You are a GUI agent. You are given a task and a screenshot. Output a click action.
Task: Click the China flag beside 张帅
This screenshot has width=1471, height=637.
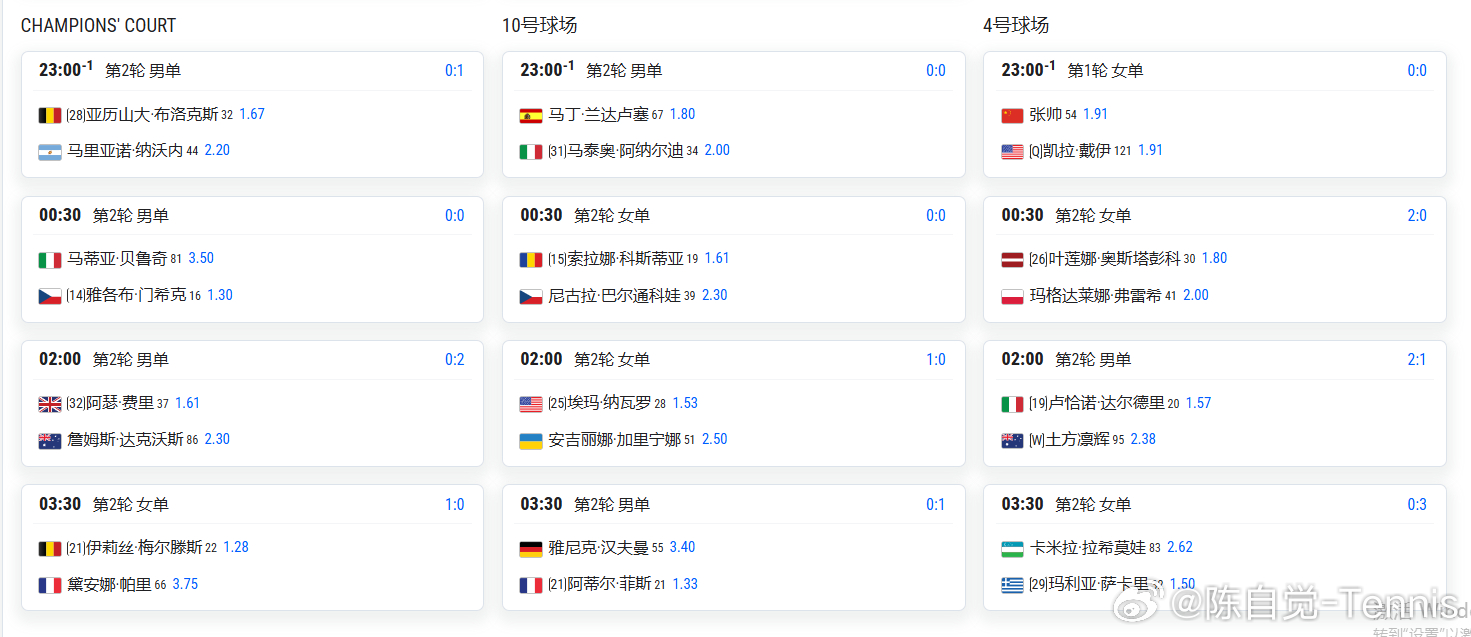coord(1012,115)
